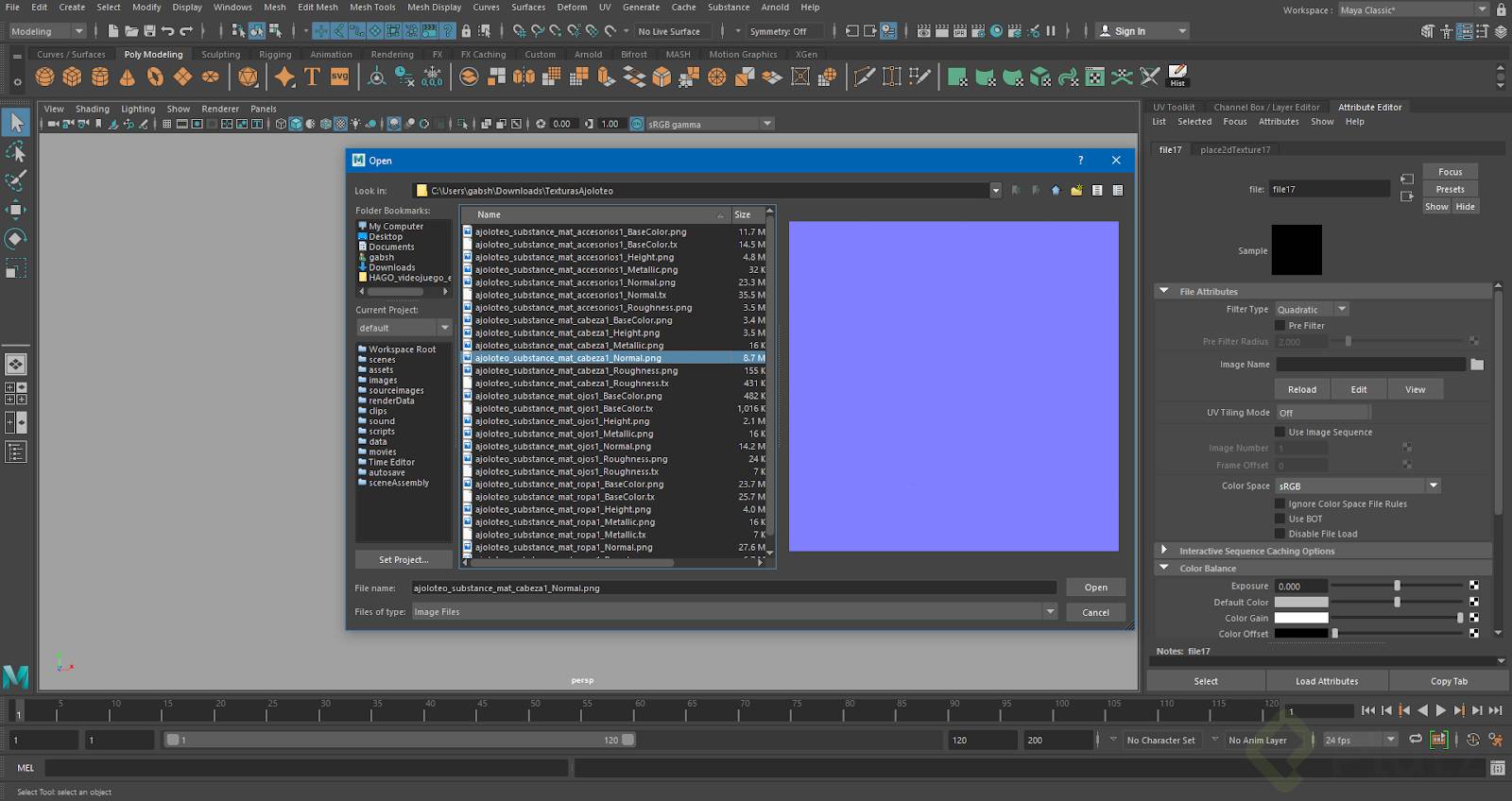Click the SVG import shelf icon
This screenshot has width=1512, height=801.
339,77
